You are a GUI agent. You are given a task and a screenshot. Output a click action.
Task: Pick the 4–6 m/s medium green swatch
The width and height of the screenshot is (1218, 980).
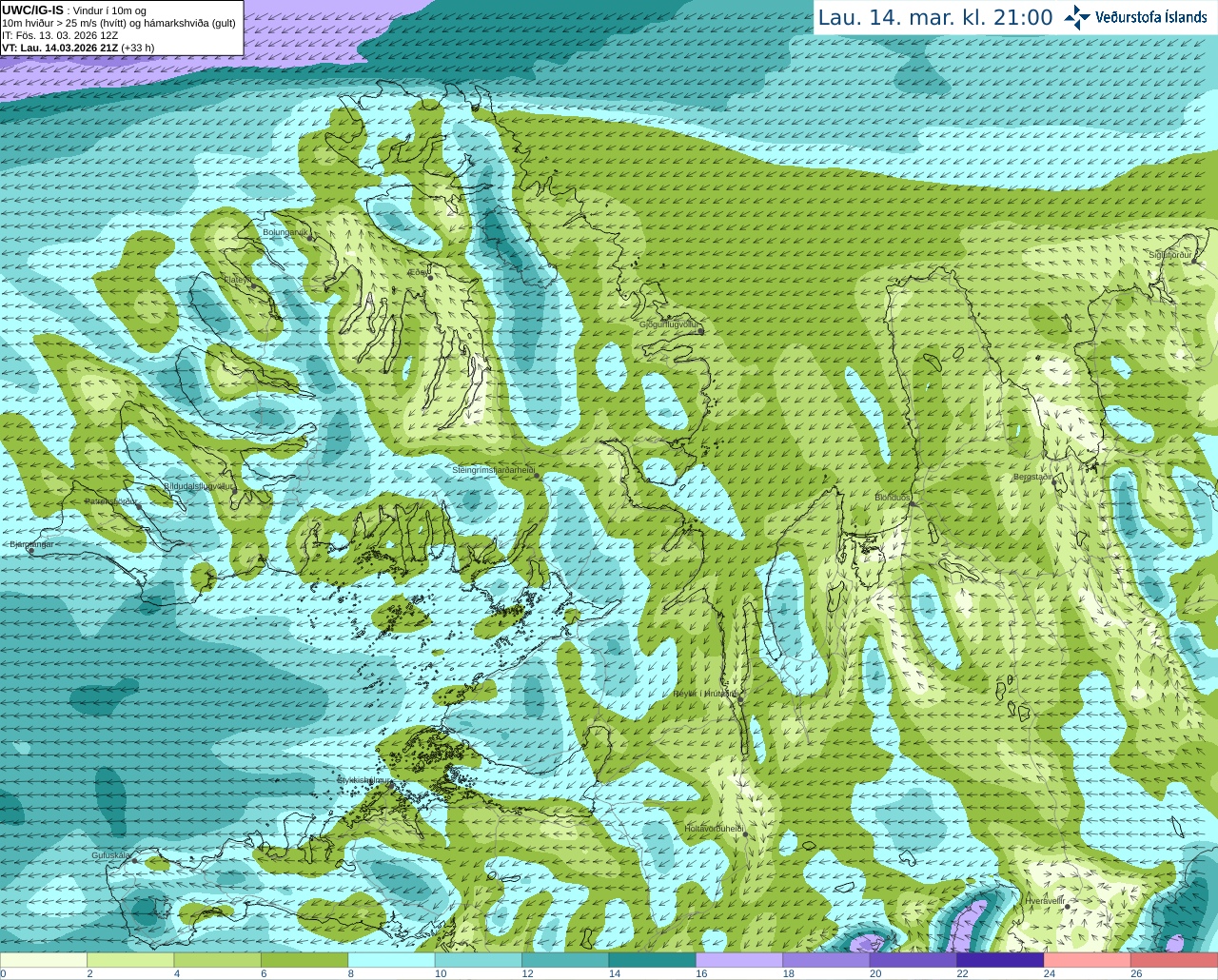point(218,960)
